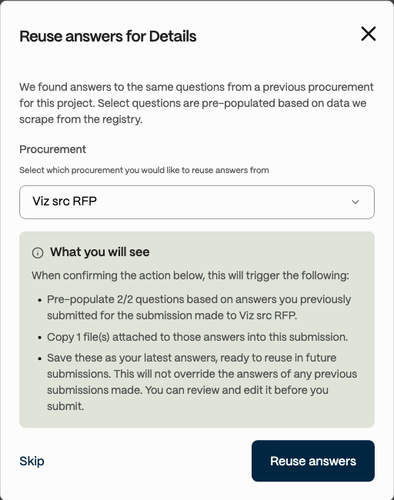Click the Select which procurement helper text
Image resolution: width=394 pixels, height=500 pixels.
(144, 170)
